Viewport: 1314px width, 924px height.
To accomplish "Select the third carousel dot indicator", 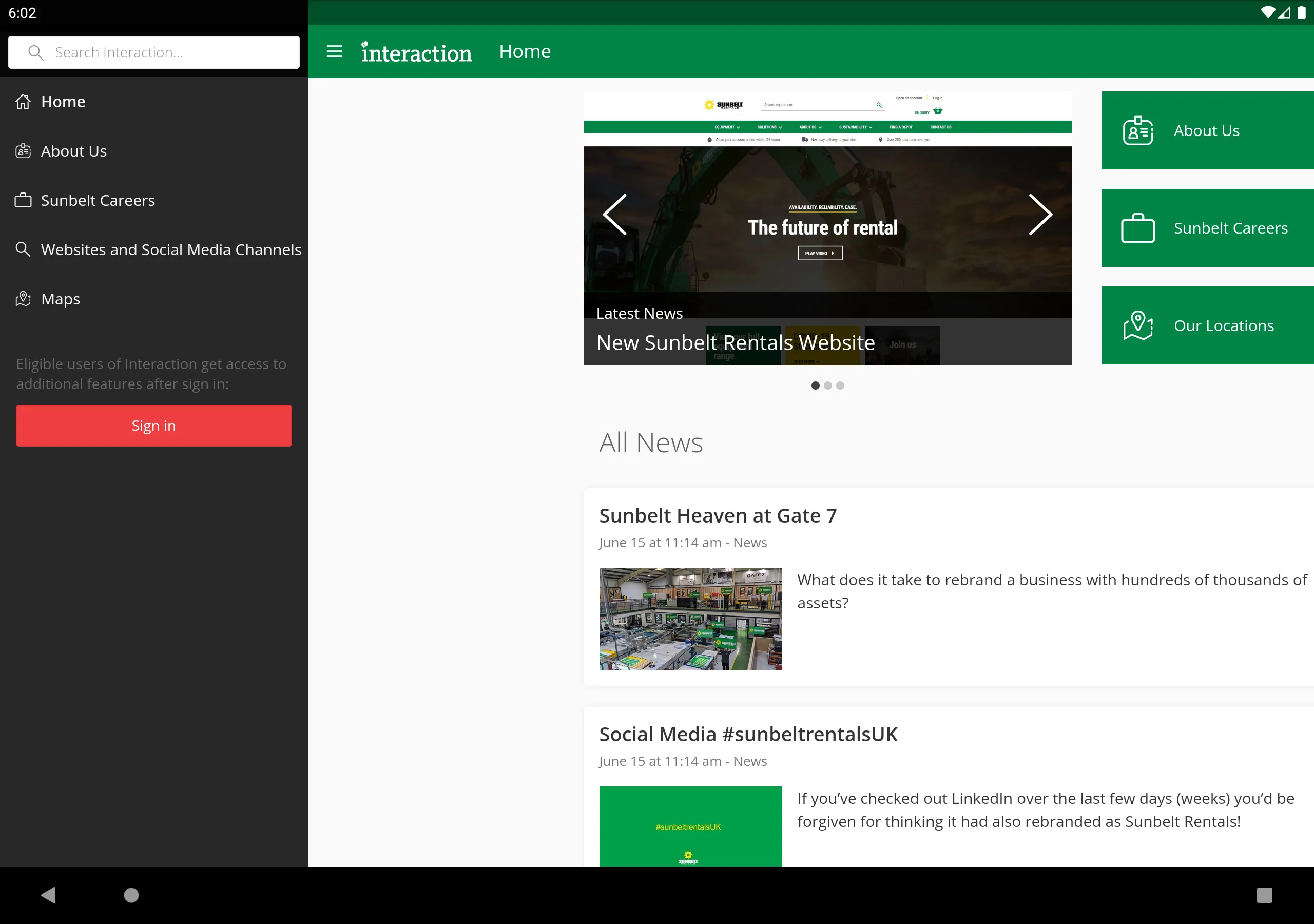I will coord(840,386).
